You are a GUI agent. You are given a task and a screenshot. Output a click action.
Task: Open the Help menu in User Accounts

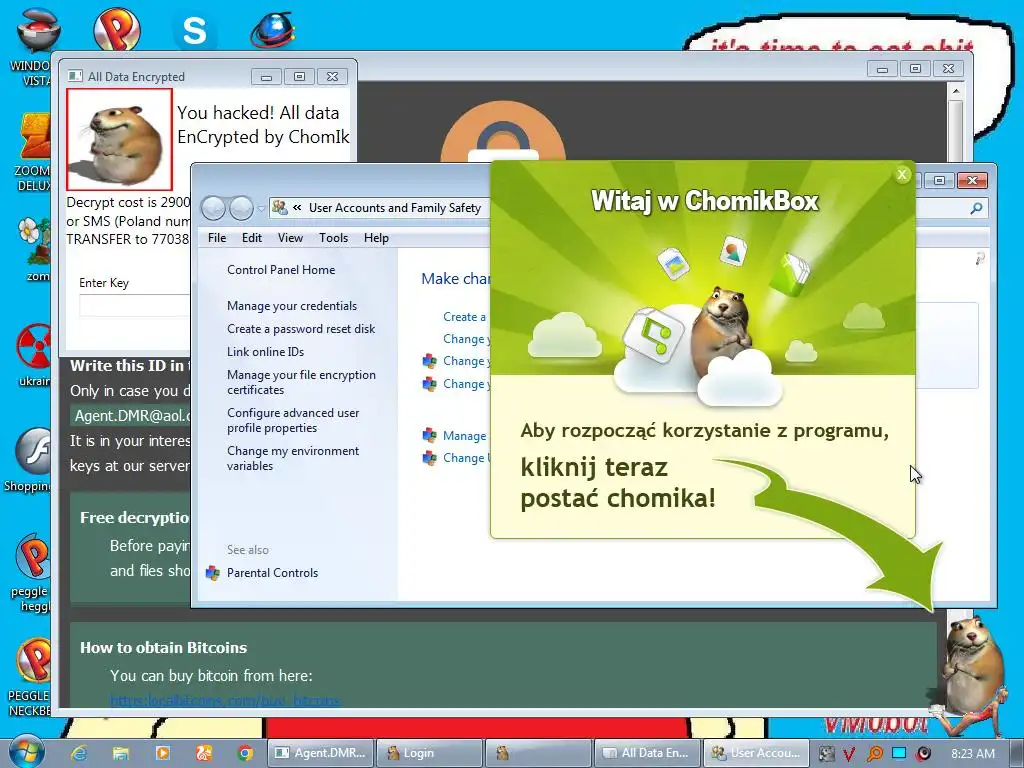pos(376,238)
